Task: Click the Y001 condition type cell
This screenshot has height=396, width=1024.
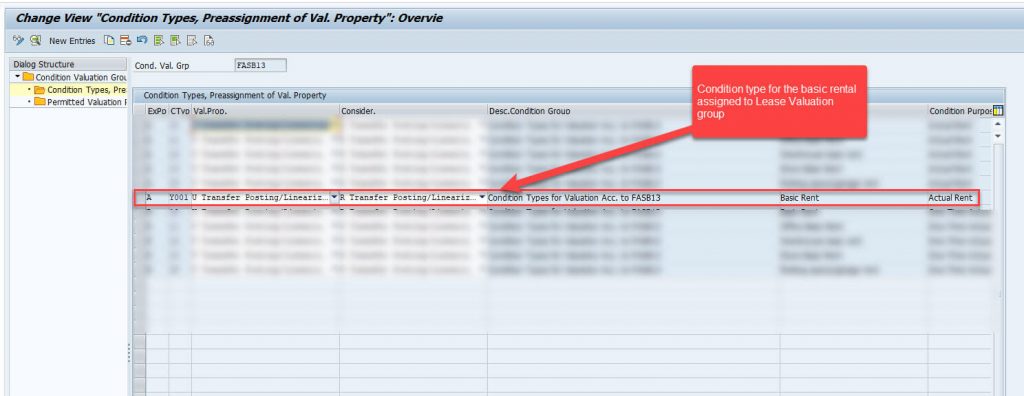Action: 179,197
